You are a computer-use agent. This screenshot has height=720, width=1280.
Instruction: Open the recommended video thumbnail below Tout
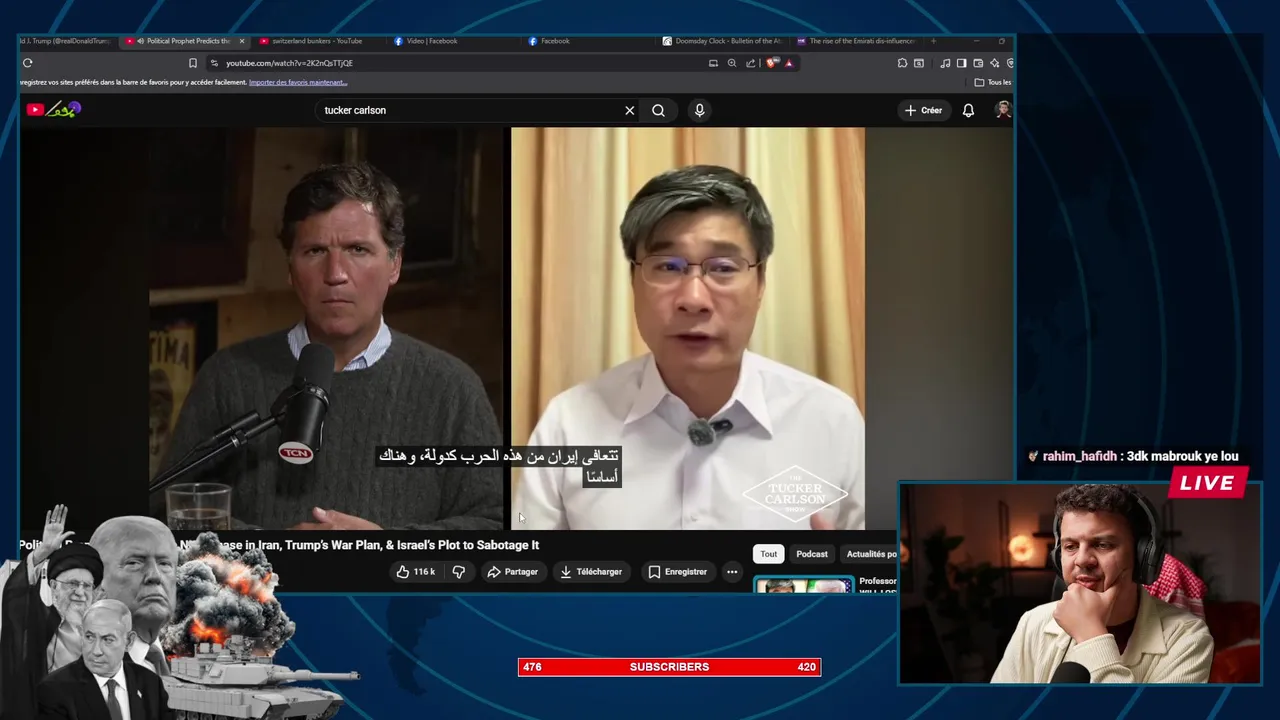804,586
